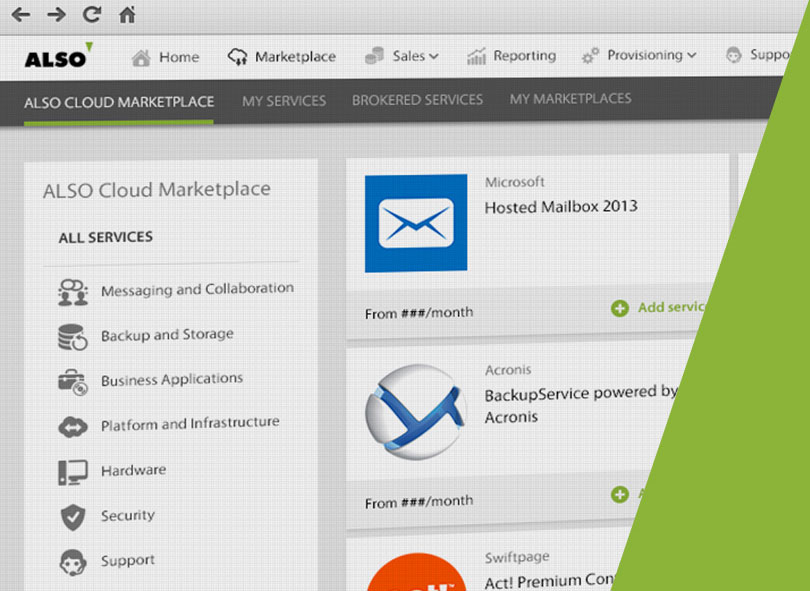810x591 pixels.
Task: Click Acronis From ###/month price
Action: (x=419, y=502)
